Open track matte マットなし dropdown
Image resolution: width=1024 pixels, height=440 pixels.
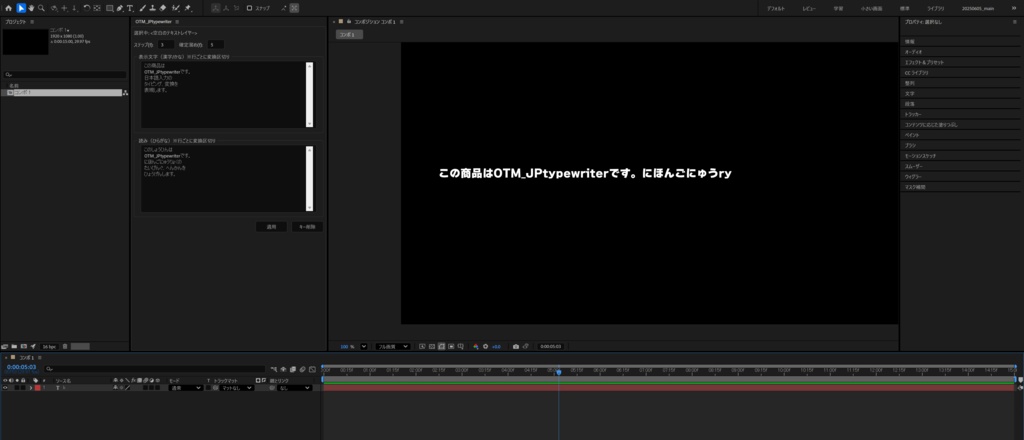tap(236, 388)
